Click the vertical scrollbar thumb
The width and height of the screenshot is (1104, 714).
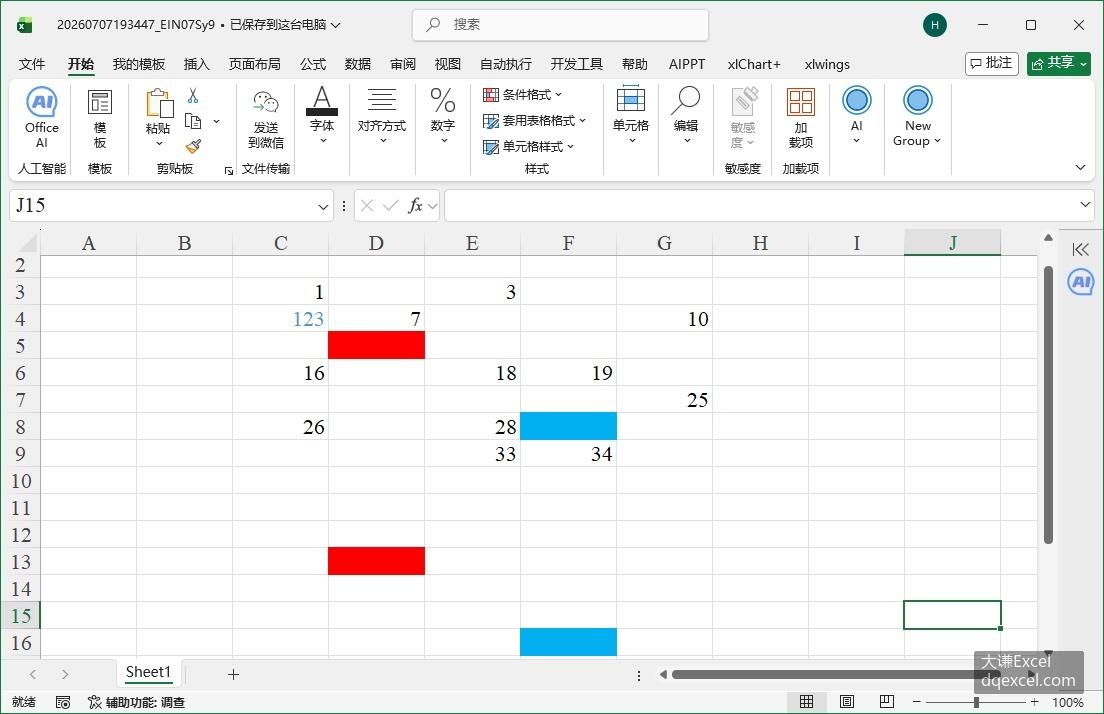tap(1048, 405)
